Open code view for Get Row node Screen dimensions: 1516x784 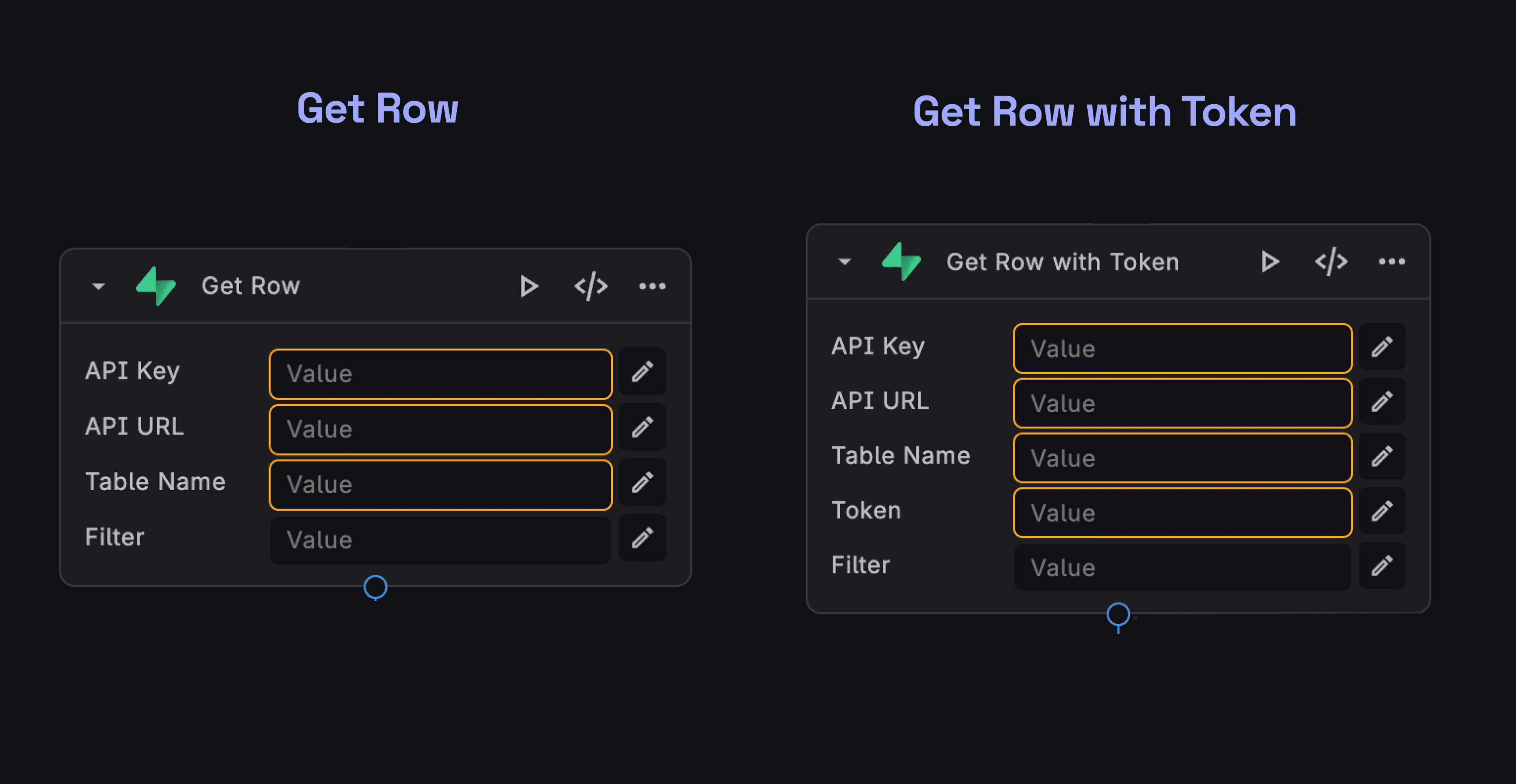click(x=591, y=287)
